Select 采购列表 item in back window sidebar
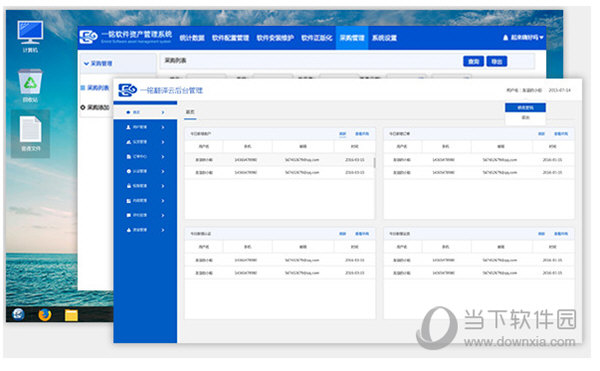This screenshot has height=371, width=600. tap(98, 88)
